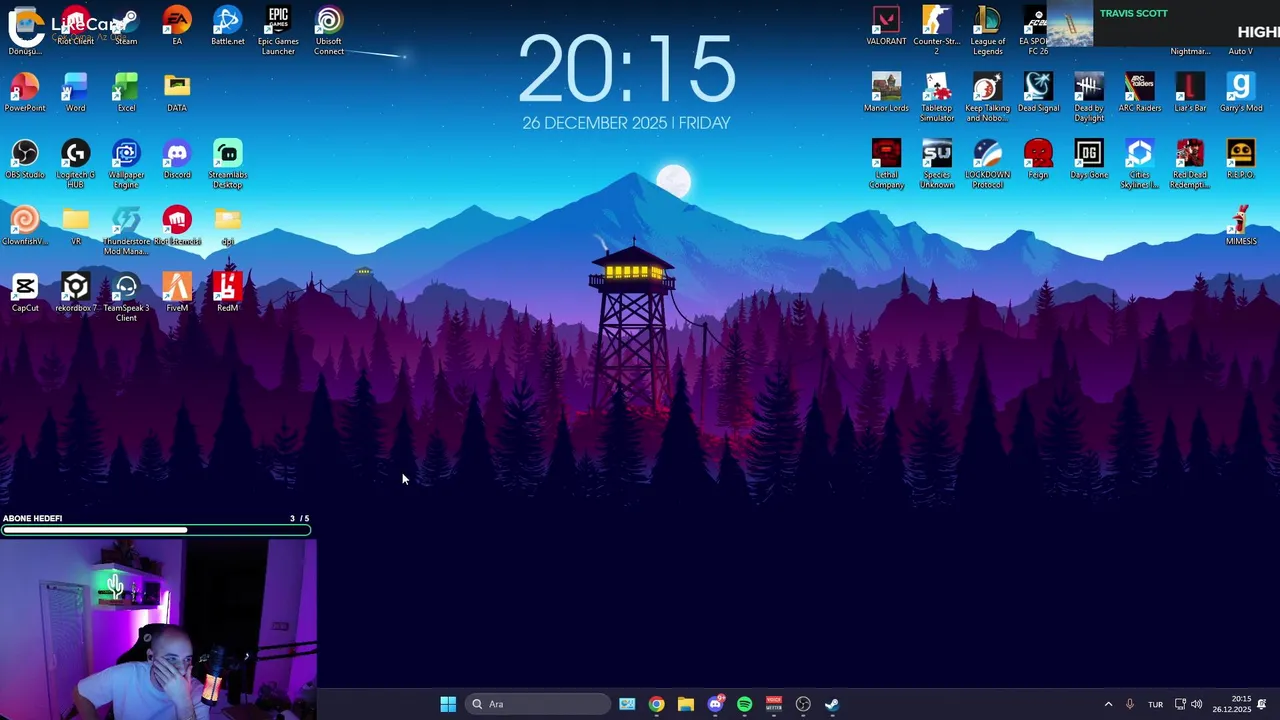Image resolution: width=1280 pixels, height=720 pixels.
Task: Select Logitech G HUB shortcut
Action: click(76, 164)
